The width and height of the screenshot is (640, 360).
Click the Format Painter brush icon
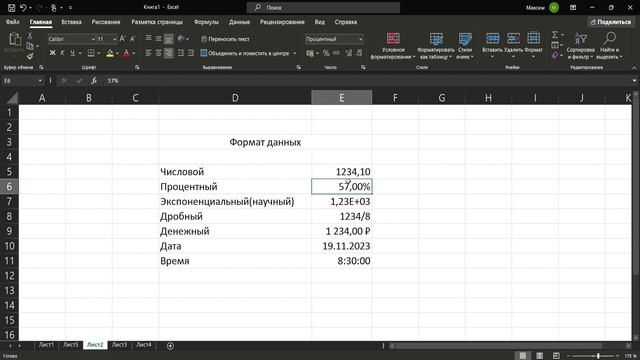[30, 56]
